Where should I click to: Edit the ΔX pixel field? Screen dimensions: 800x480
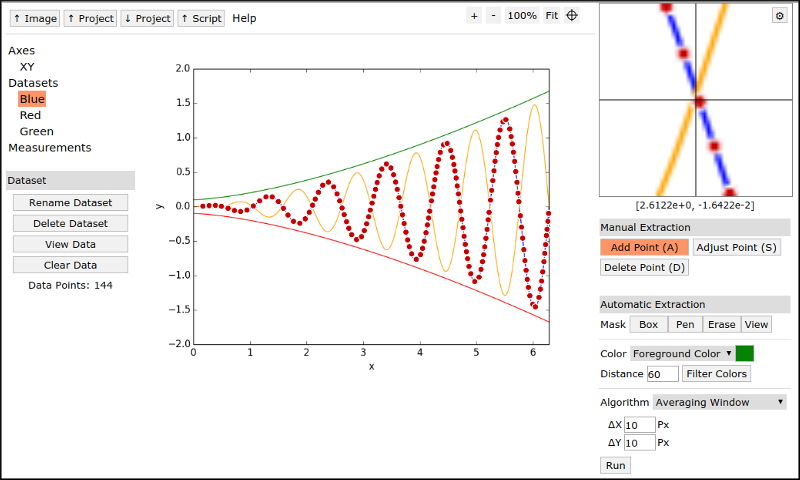(x=640, y=425)
